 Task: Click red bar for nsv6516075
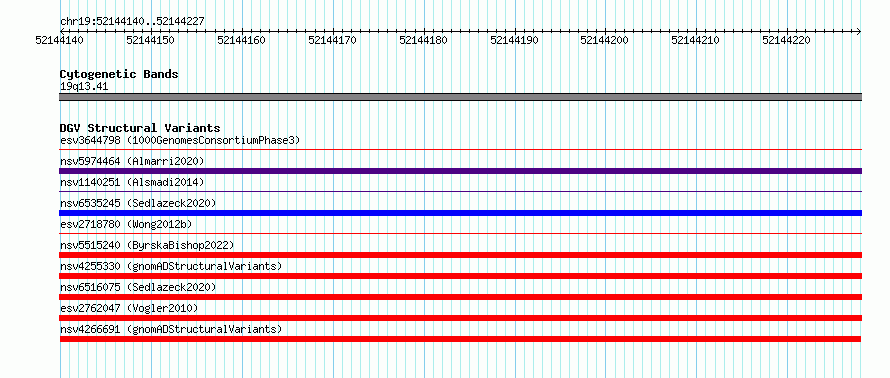coord(460,297)
